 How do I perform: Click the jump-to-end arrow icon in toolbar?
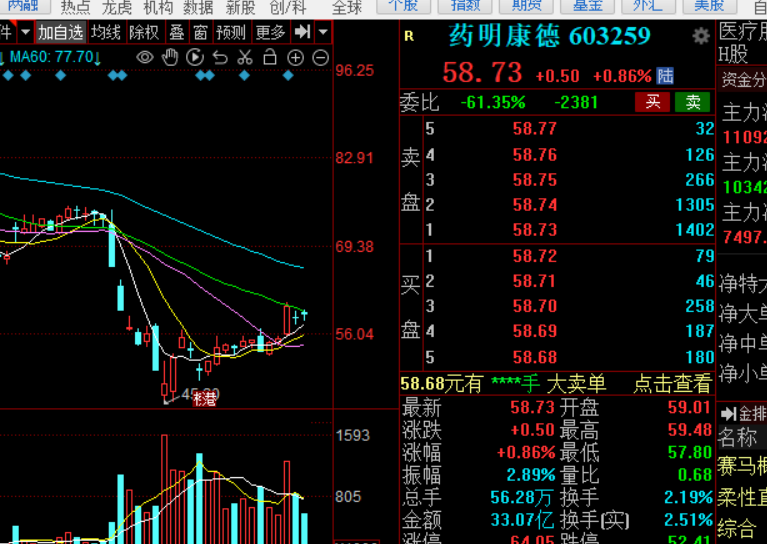[302, 32]
